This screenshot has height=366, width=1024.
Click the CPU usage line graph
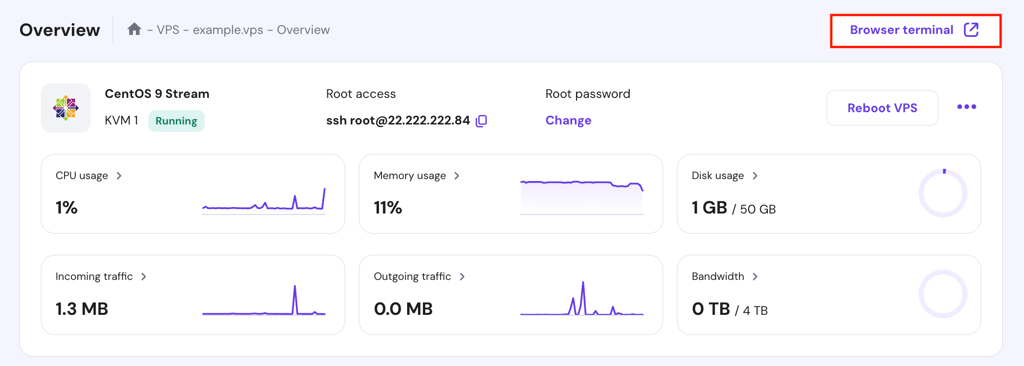point(264,201)
